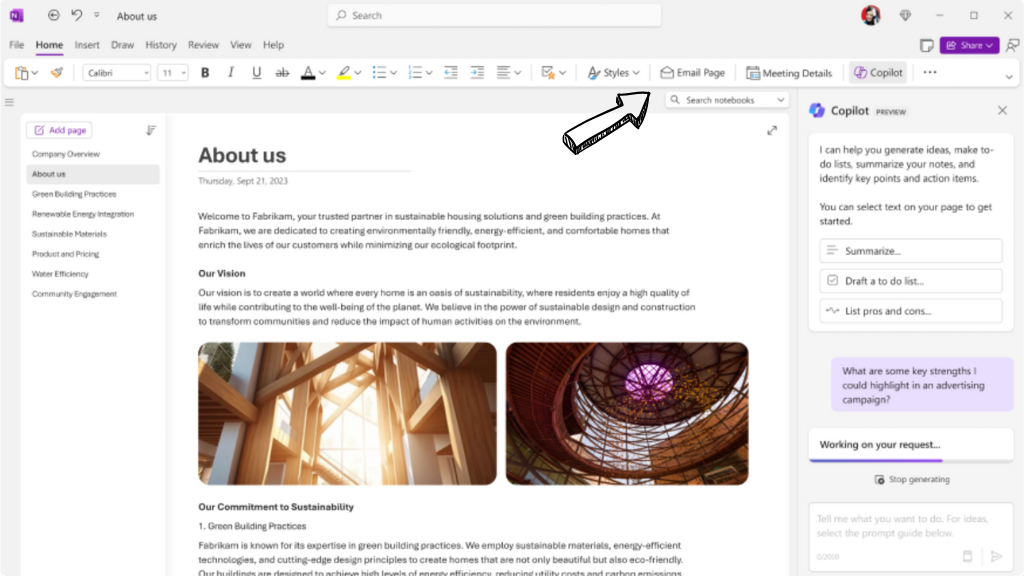
Task: Click Stop generating in the Copilot pane
Action: tap(910, 479)
